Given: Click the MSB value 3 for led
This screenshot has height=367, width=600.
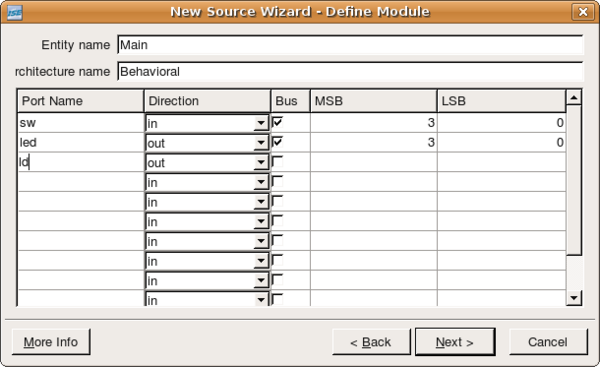Looking at the screenshot, I should [x=373, y=143].
